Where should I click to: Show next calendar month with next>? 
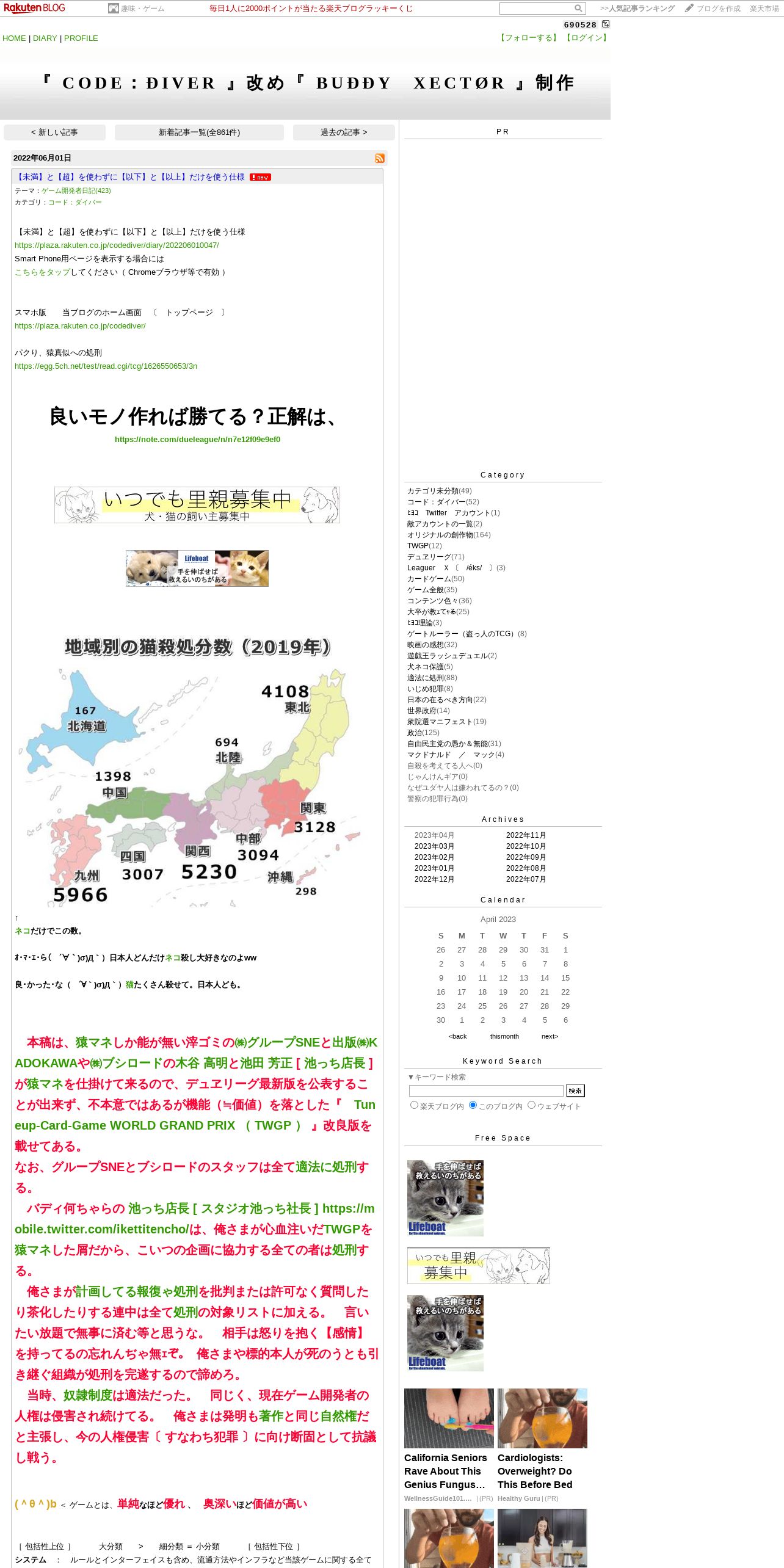[550, 1036]
